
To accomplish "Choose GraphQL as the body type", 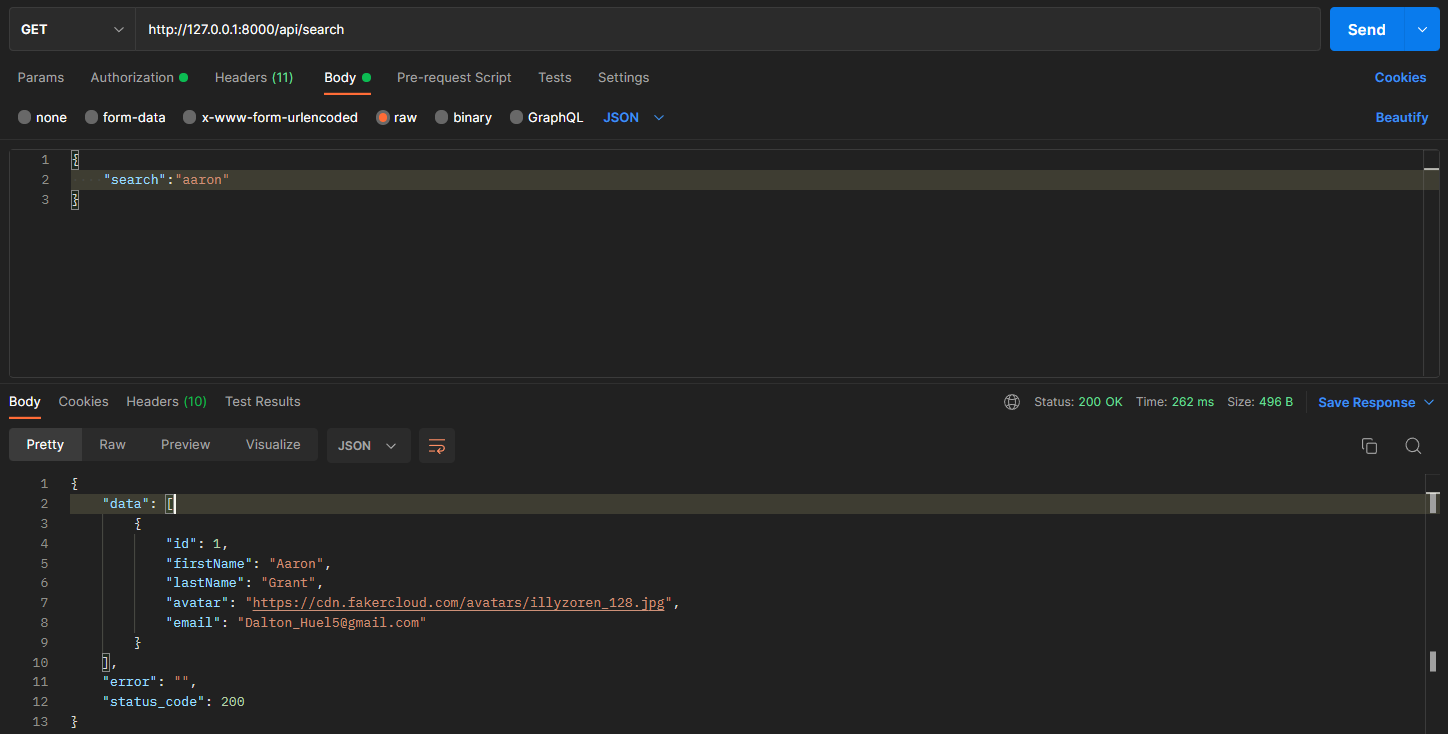I will tap(546, 117).
